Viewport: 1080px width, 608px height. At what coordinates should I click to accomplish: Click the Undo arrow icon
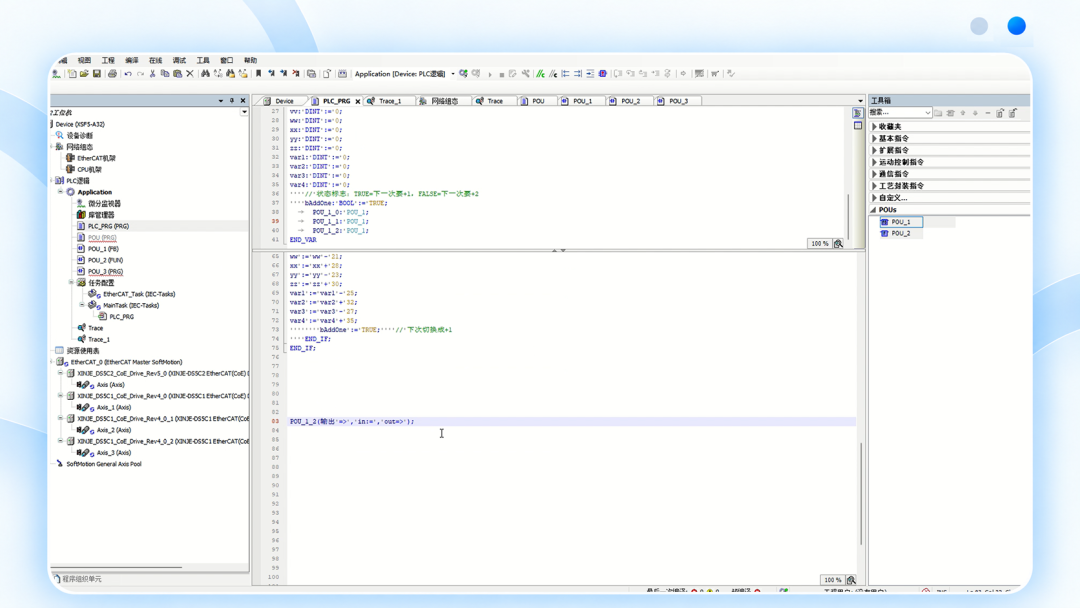click(x=128, y=74)
